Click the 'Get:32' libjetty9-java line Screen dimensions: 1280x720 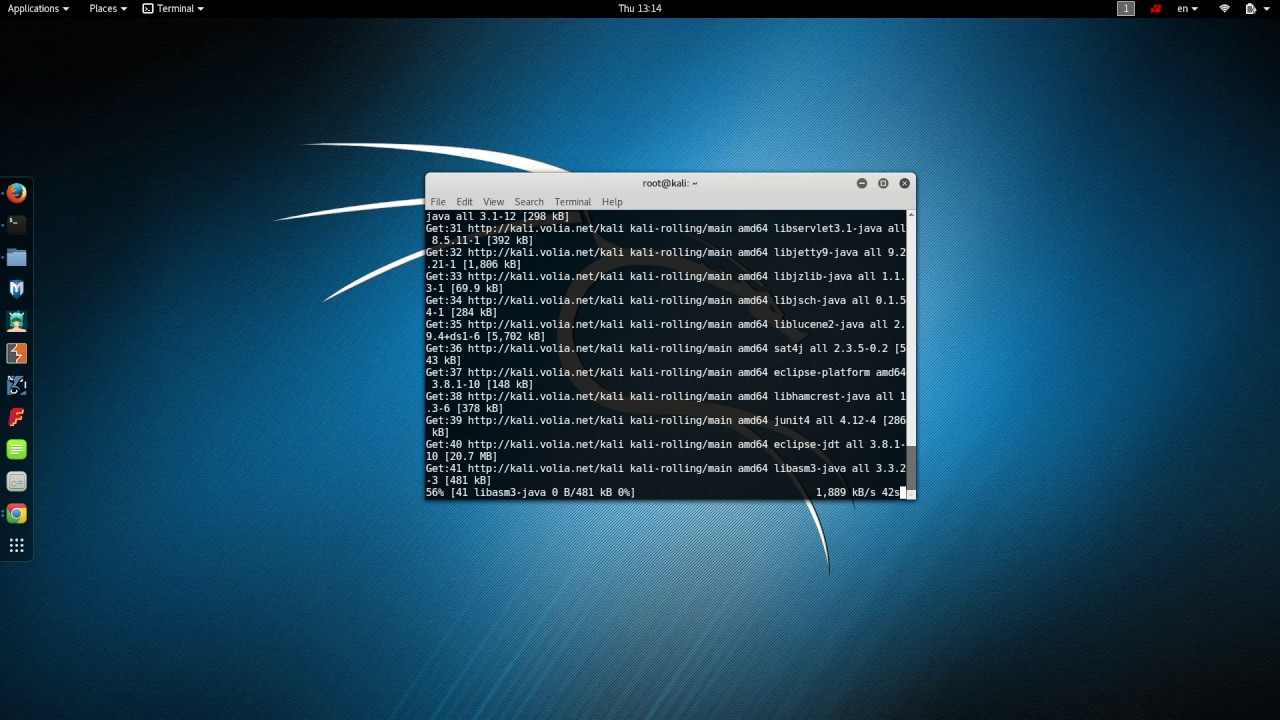pyautogui.click(x=666, y=258)
